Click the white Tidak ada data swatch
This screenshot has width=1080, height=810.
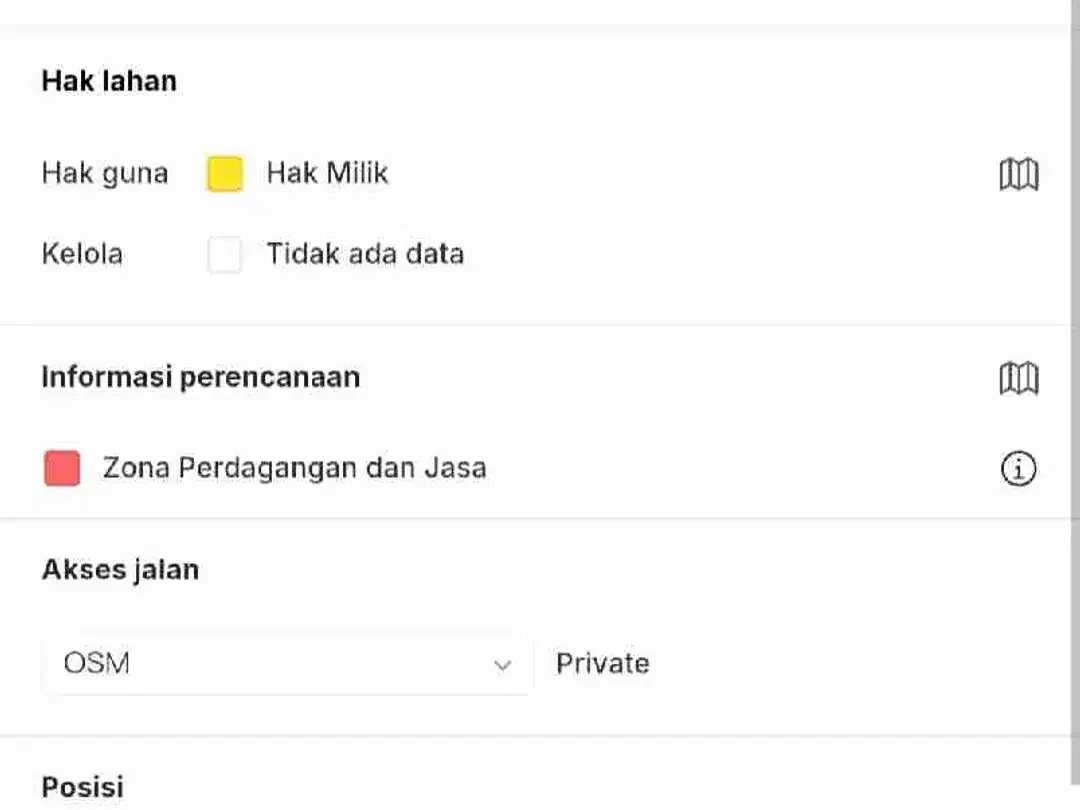pyautogui.click(x=225, y=254)
